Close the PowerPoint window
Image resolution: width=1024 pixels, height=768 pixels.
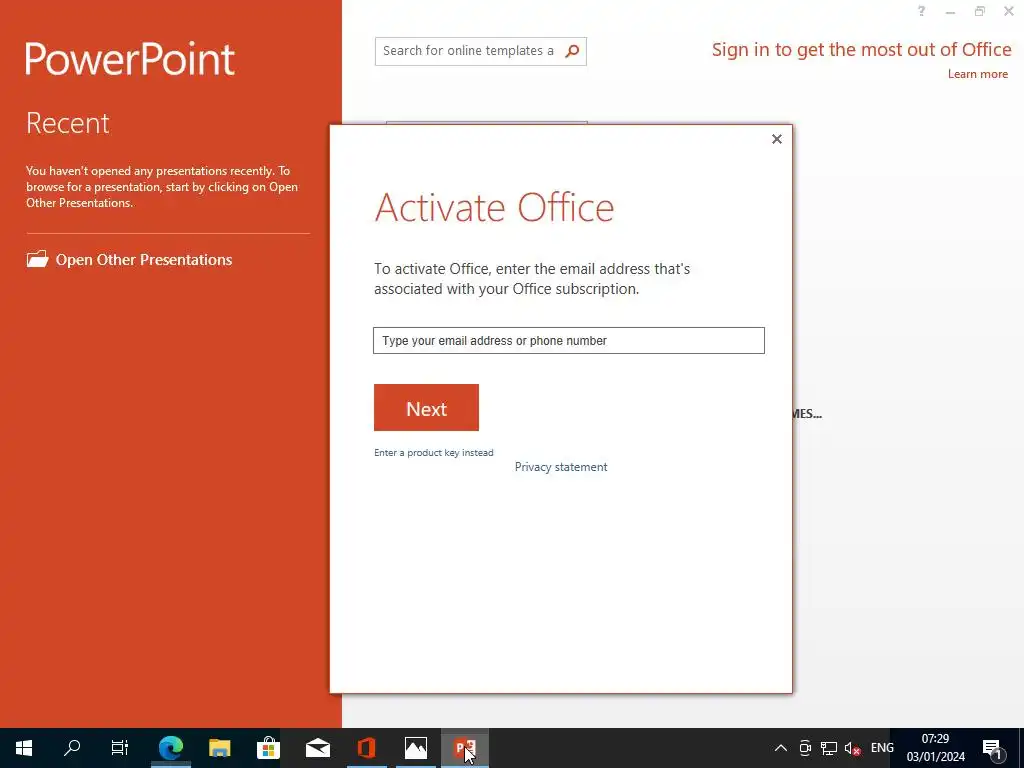1008,11
